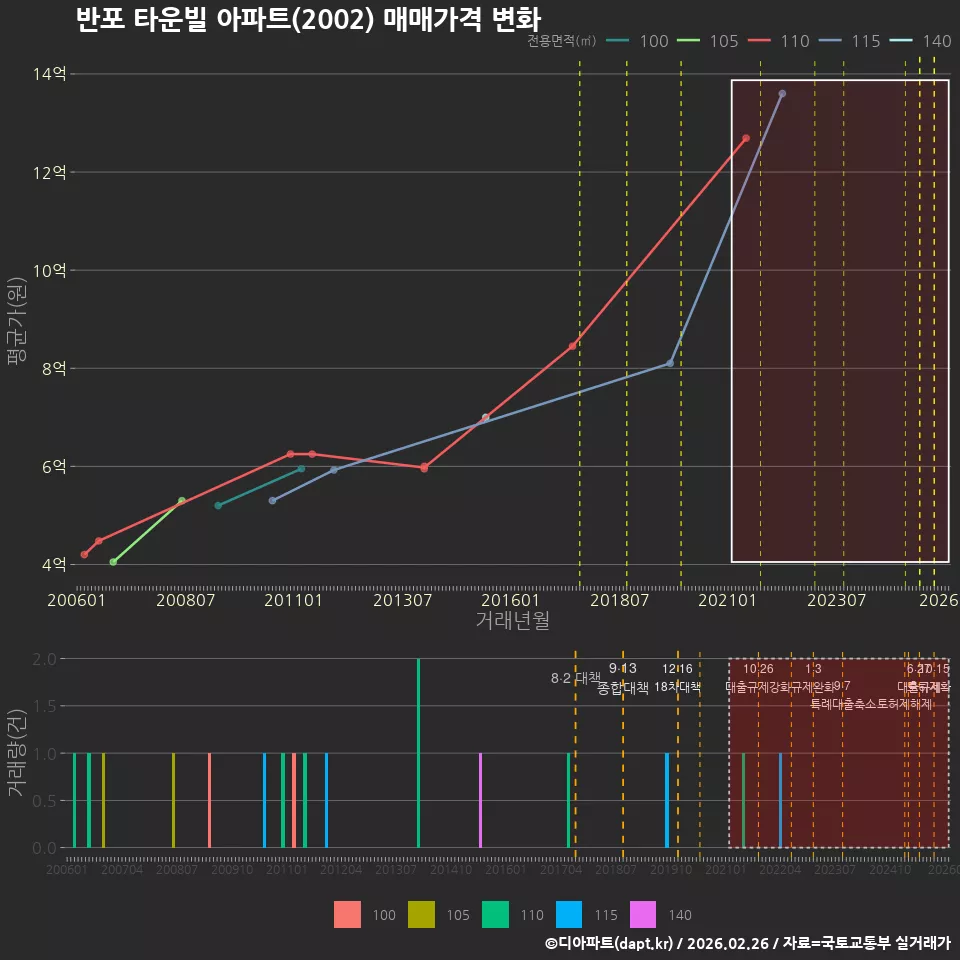Click the blue 115 legend swatch at bottom
Screen dimensions: 960x960
pos(569,915)
